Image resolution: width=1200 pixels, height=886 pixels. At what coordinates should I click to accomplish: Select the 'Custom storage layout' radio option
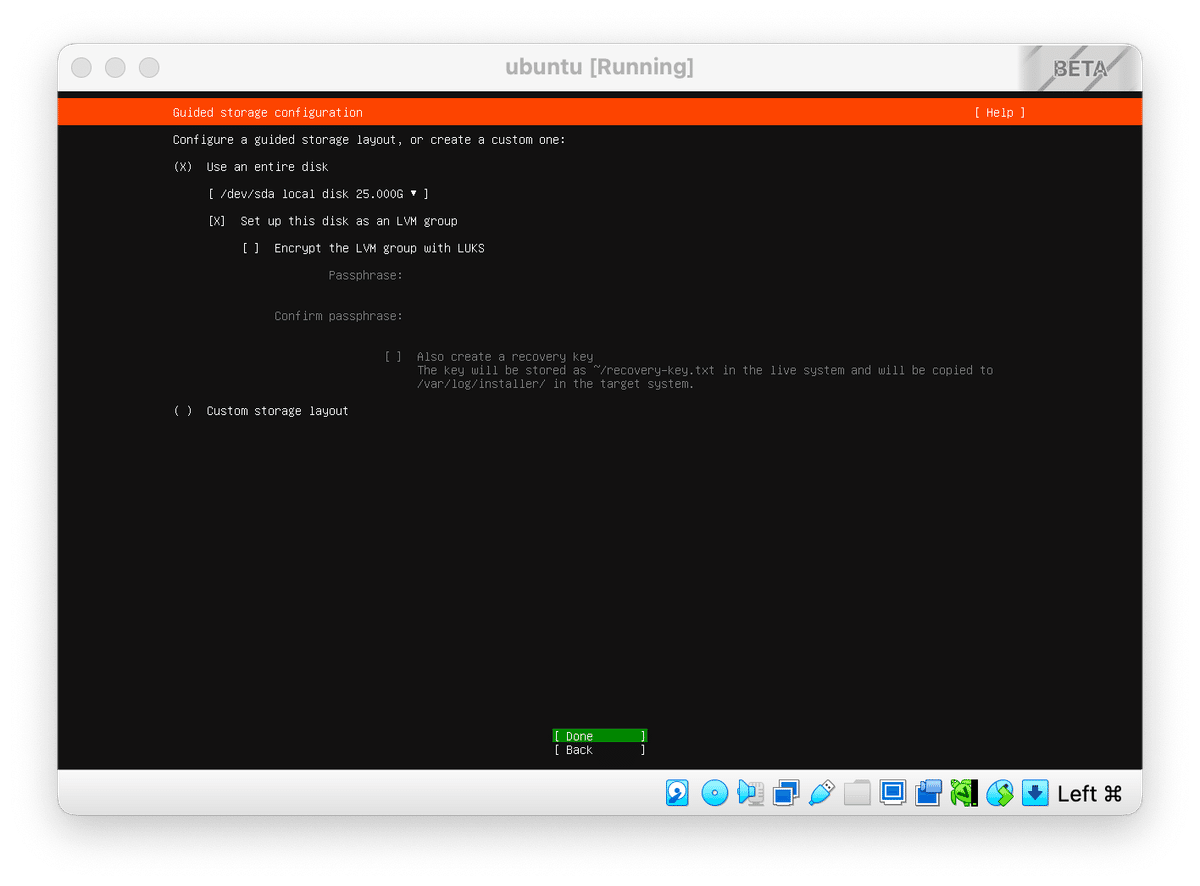tap(183, 411)
